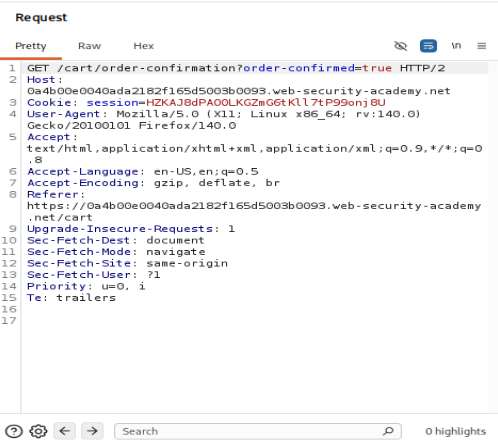Click the Sec-Fetch-Dest header name

click(x=79, y=240)
